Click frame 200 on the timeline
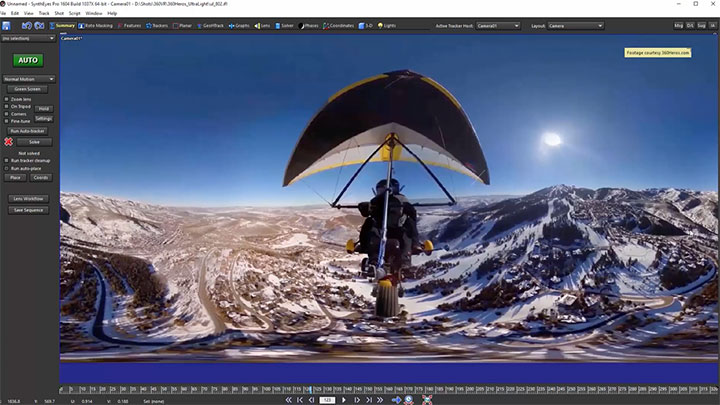The height and width of the screenshot is (405, 720). pyautogui.click(x=470, y=389)
